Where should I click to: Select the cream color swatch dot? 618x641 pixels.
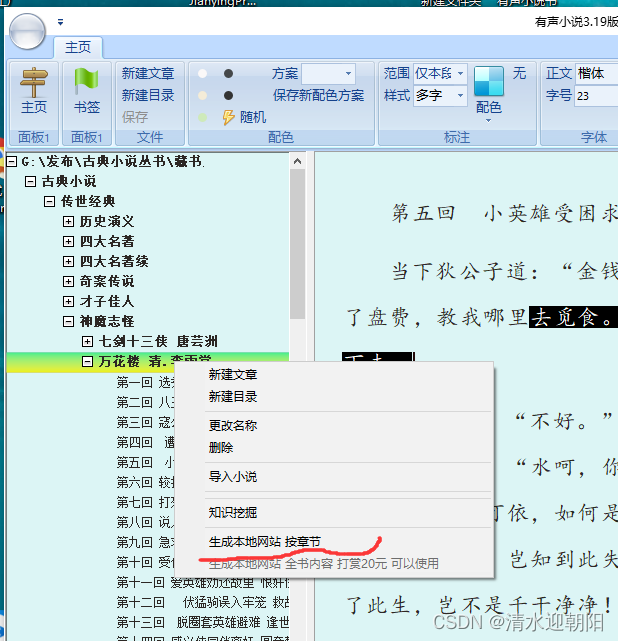tap(202, 95)
